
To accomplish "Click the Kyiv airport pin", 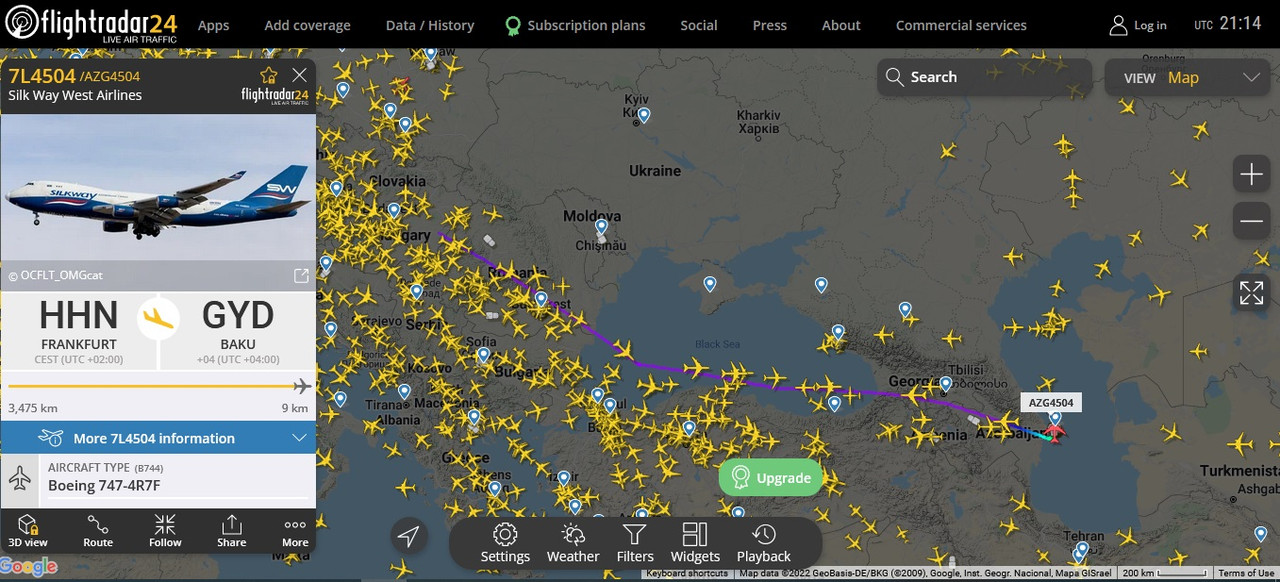I will [644, 116].
